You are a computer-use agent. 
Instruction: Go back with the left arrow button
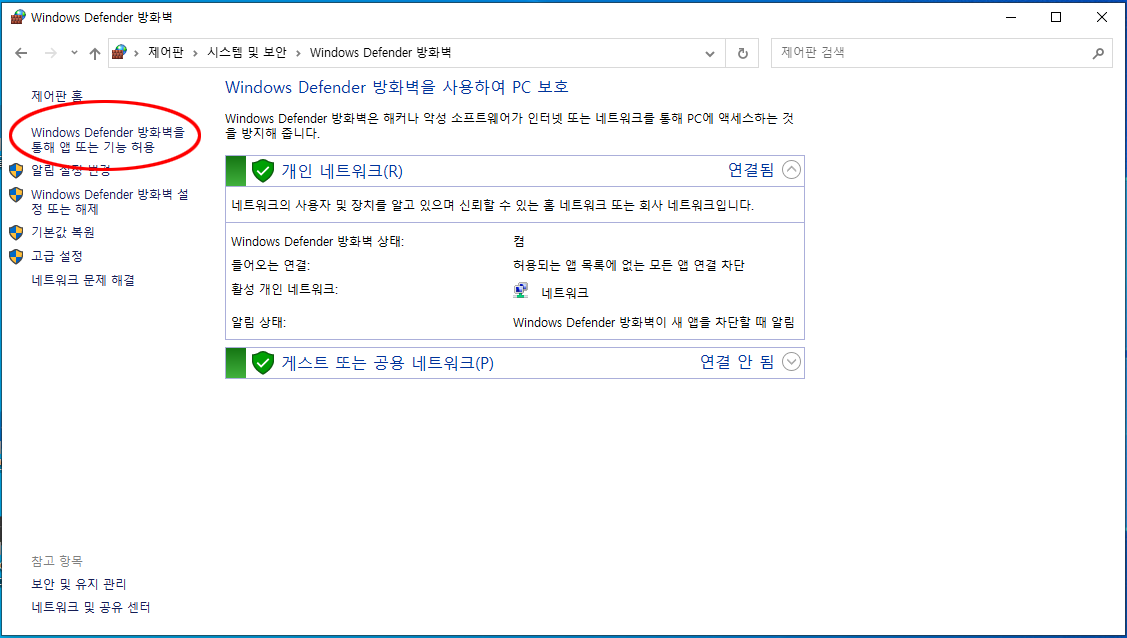(21, 53)
